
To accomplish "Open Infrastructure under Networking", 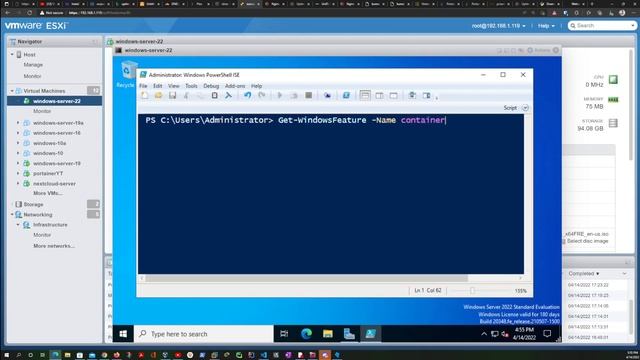I will pos(50,224).
